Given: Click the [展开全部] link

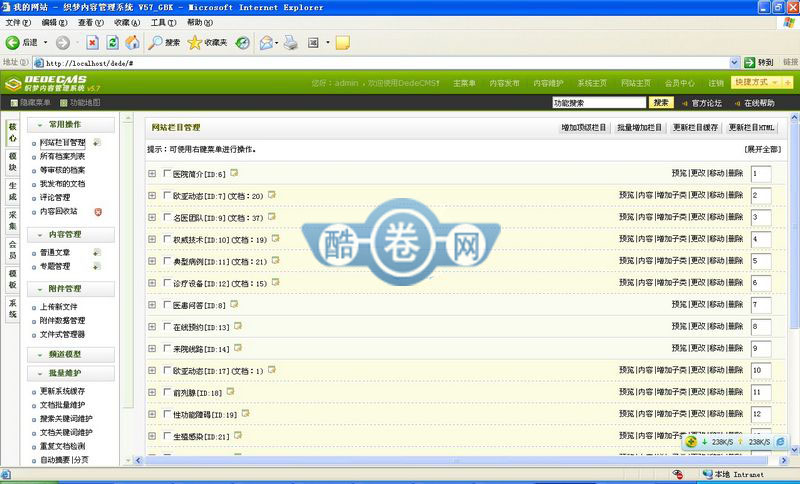Looking at the screenshot, I should coord(762,149).
